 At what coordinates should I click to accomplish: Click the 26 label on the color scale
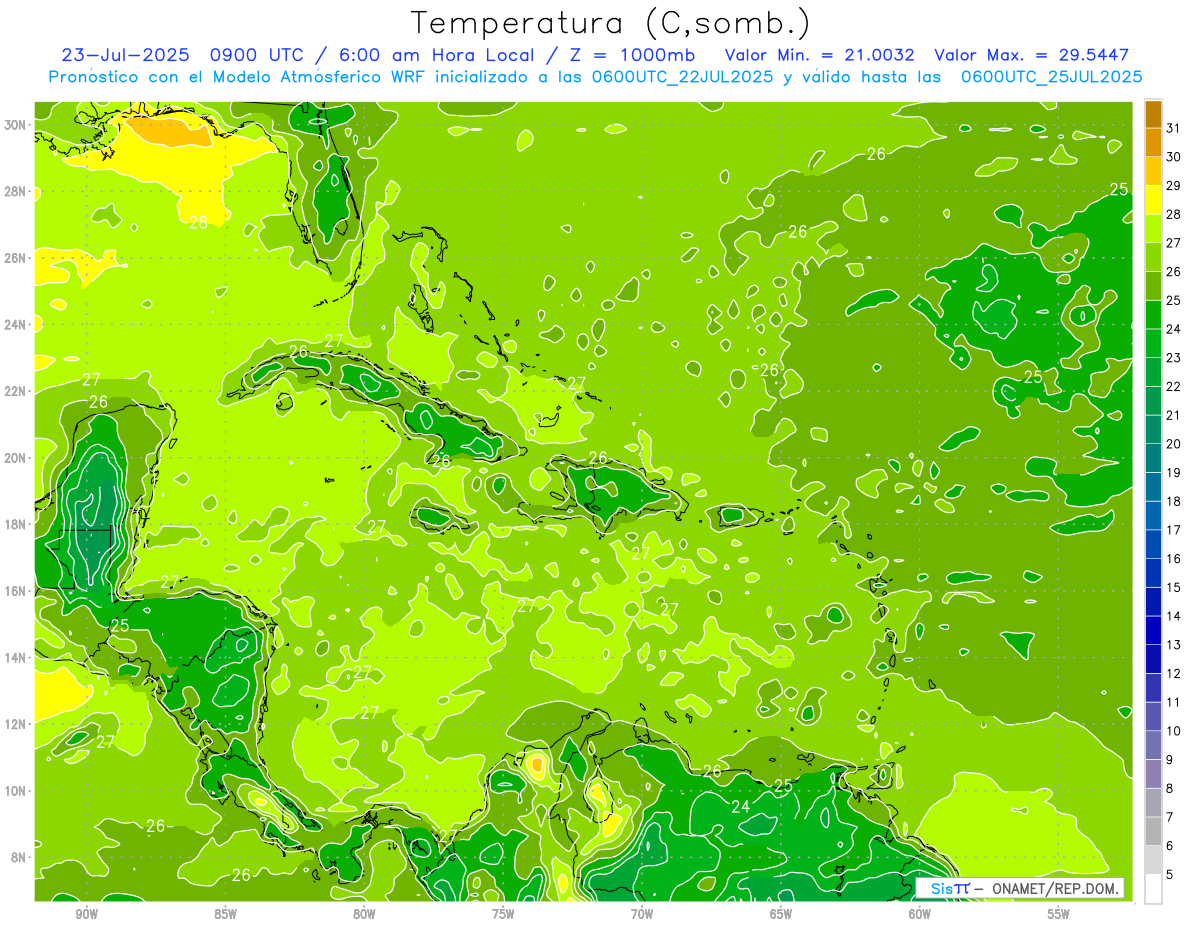pos(1174,272)
